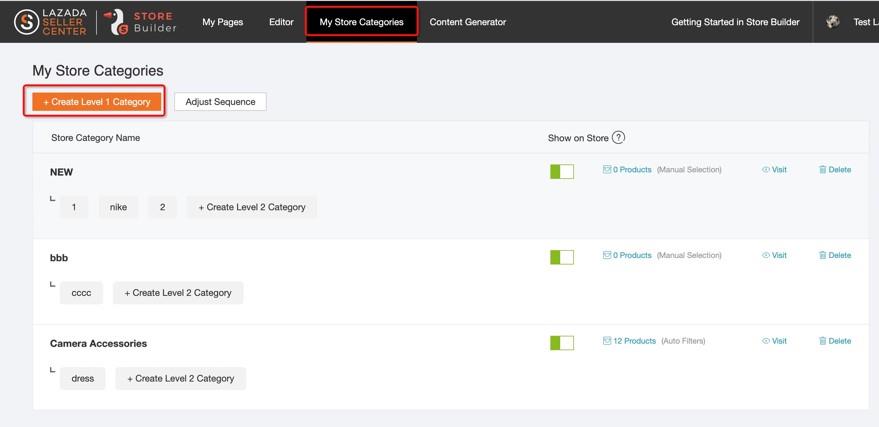
Task: Add Level 2 category under bbb
Action: 178,293
